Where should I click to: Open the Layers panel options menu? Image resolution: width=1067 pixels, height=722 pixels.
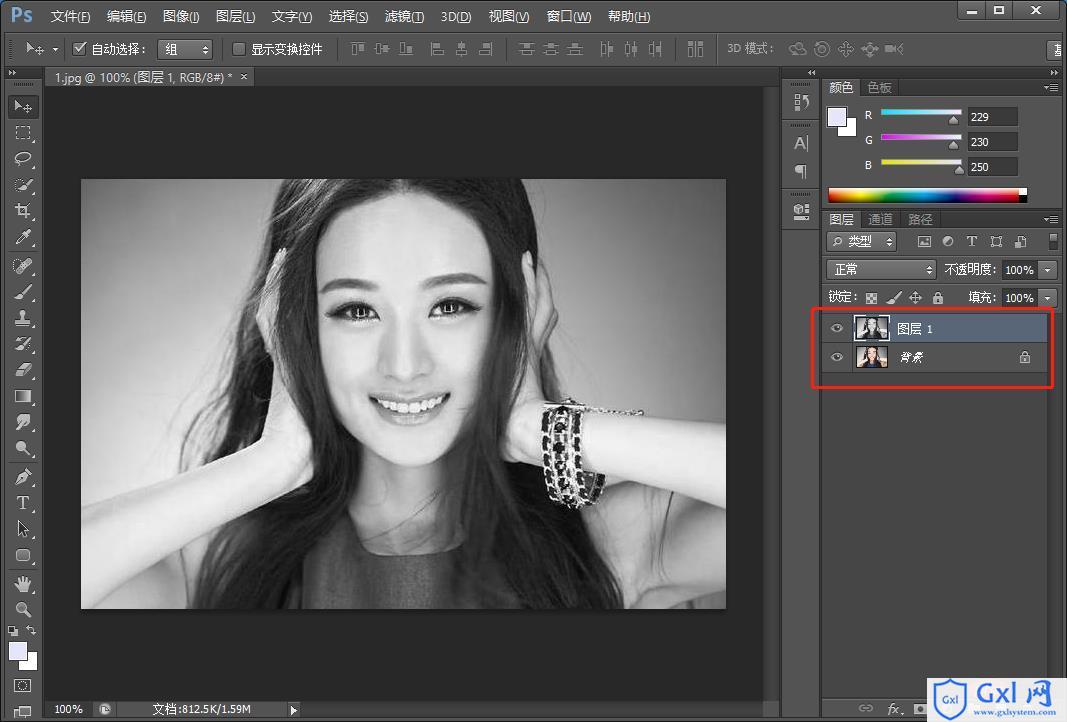point(1051,219)
